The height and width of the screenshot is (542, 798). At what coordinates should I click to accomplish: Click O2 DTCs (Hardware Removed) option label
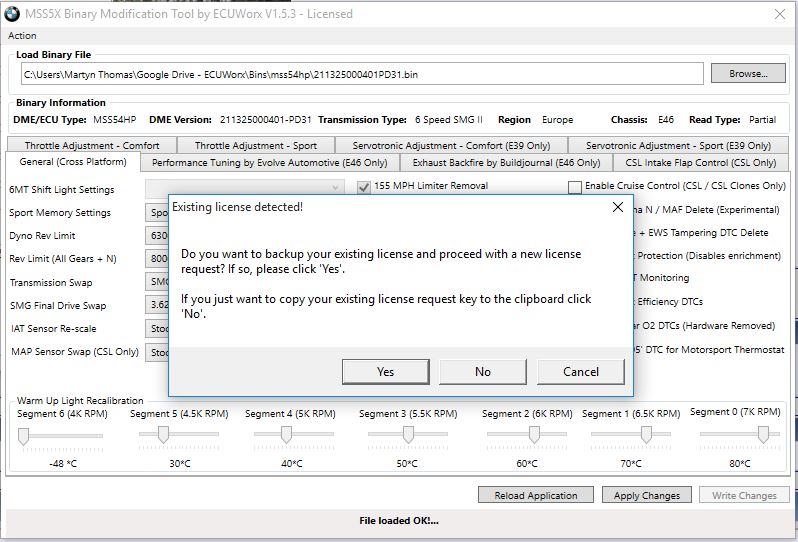[x=705, y=326]
